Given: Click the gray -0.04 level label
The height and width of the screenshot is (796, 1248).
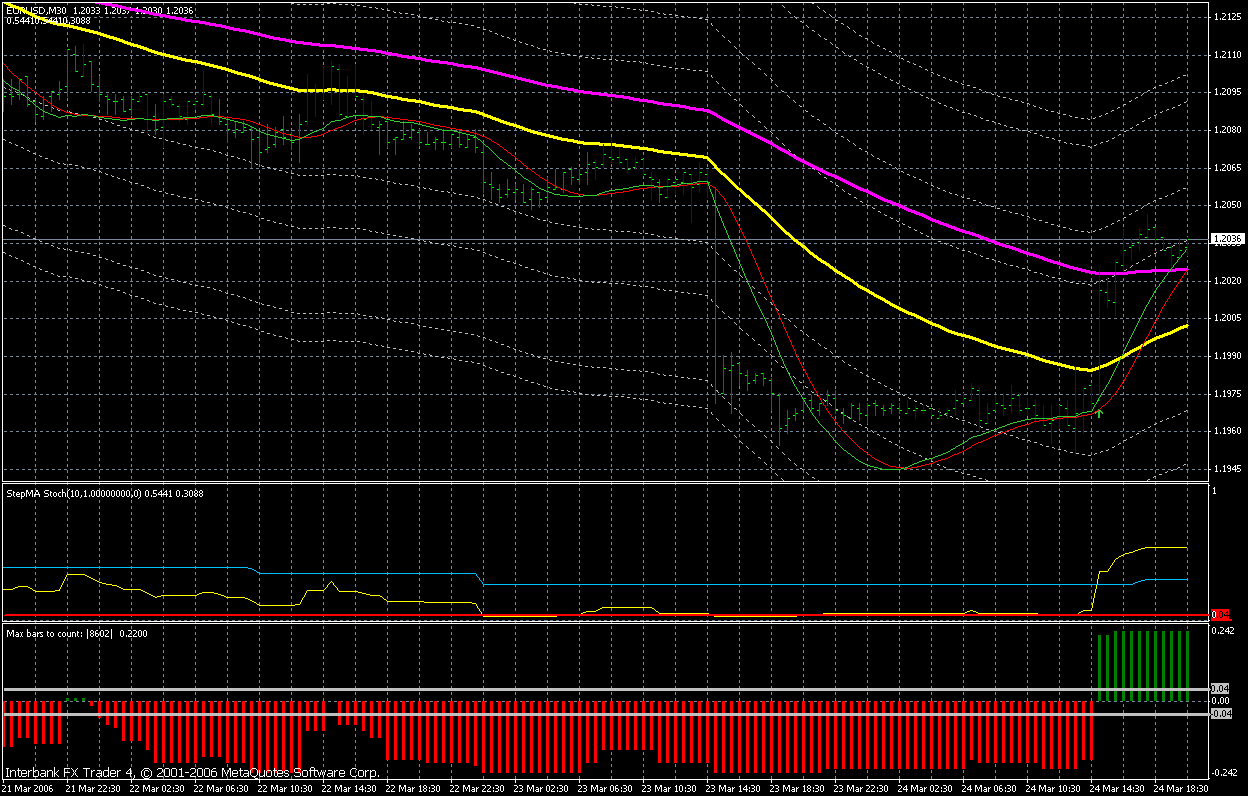Looking at the screenshot, I should pos(1220,713).
